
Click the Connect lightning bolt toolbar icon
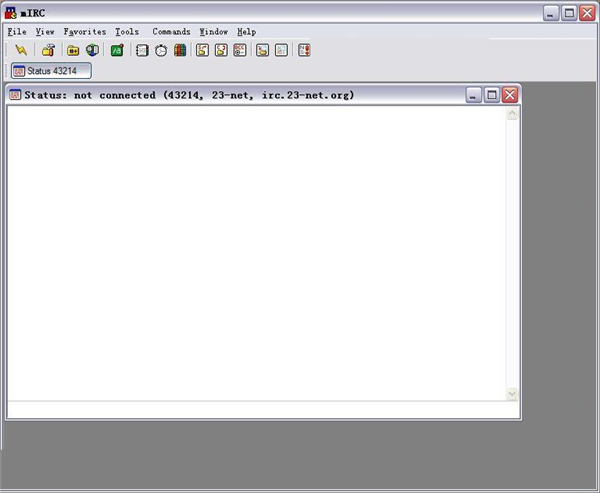(21, 50)
